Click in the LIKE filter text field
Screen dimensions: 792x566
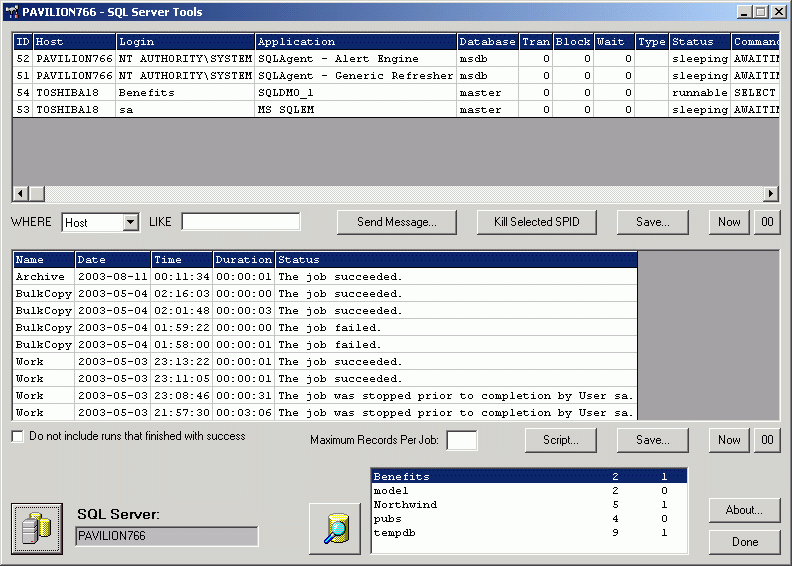[240, 222]
